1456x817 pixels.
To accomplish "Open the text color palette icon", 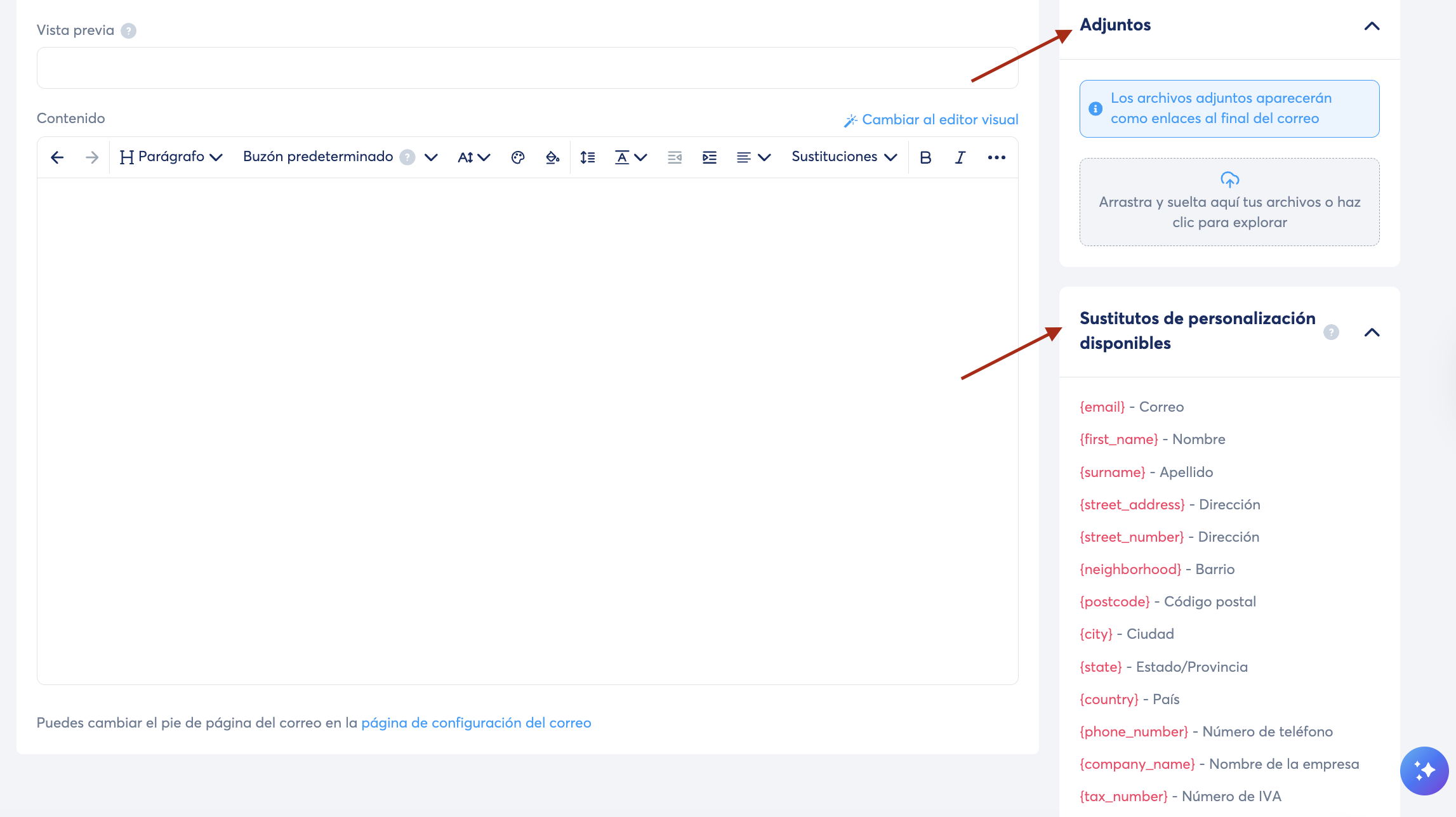I will click(518, 157).
